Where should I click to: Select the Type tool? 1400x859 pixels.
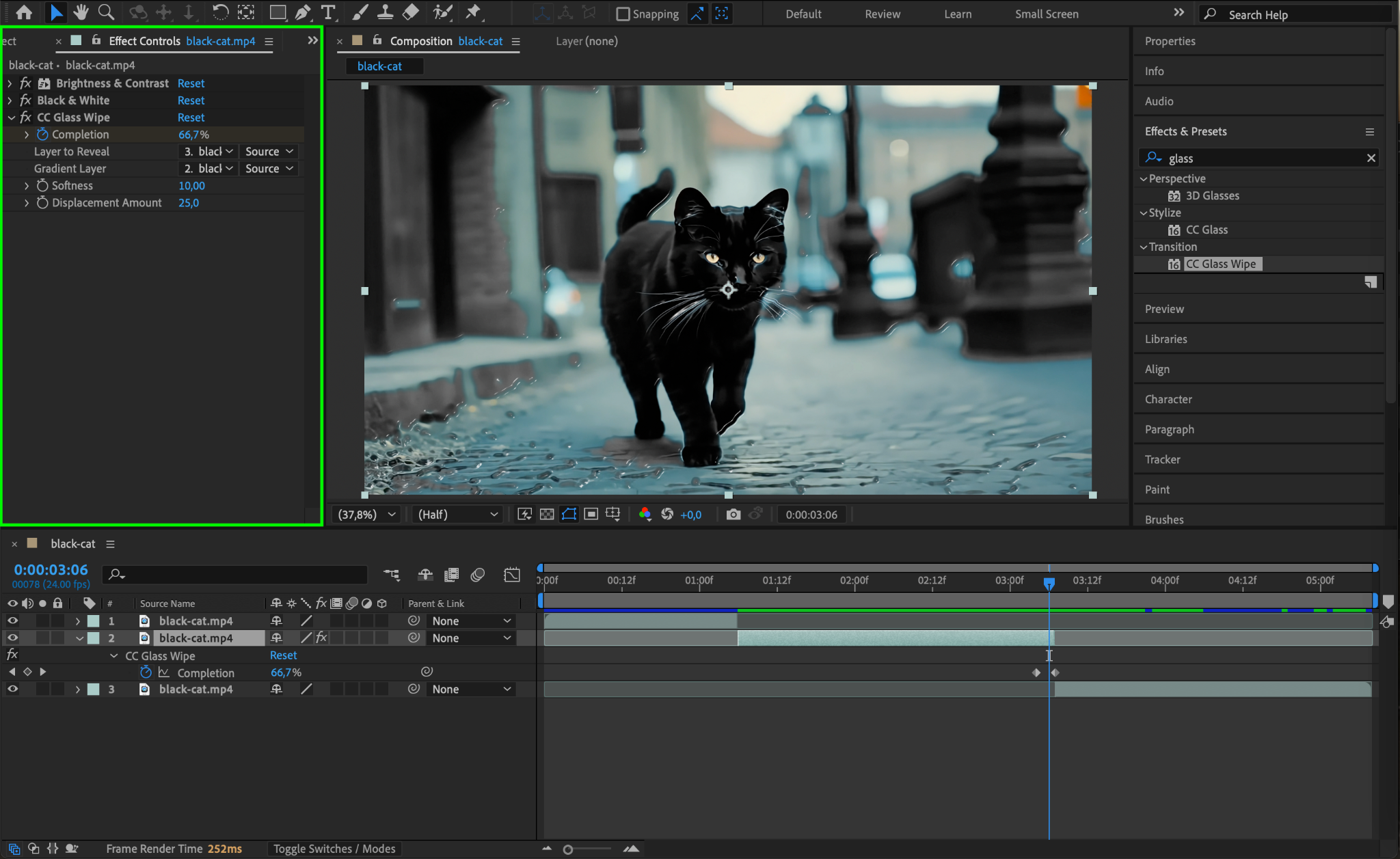point(328,12)
